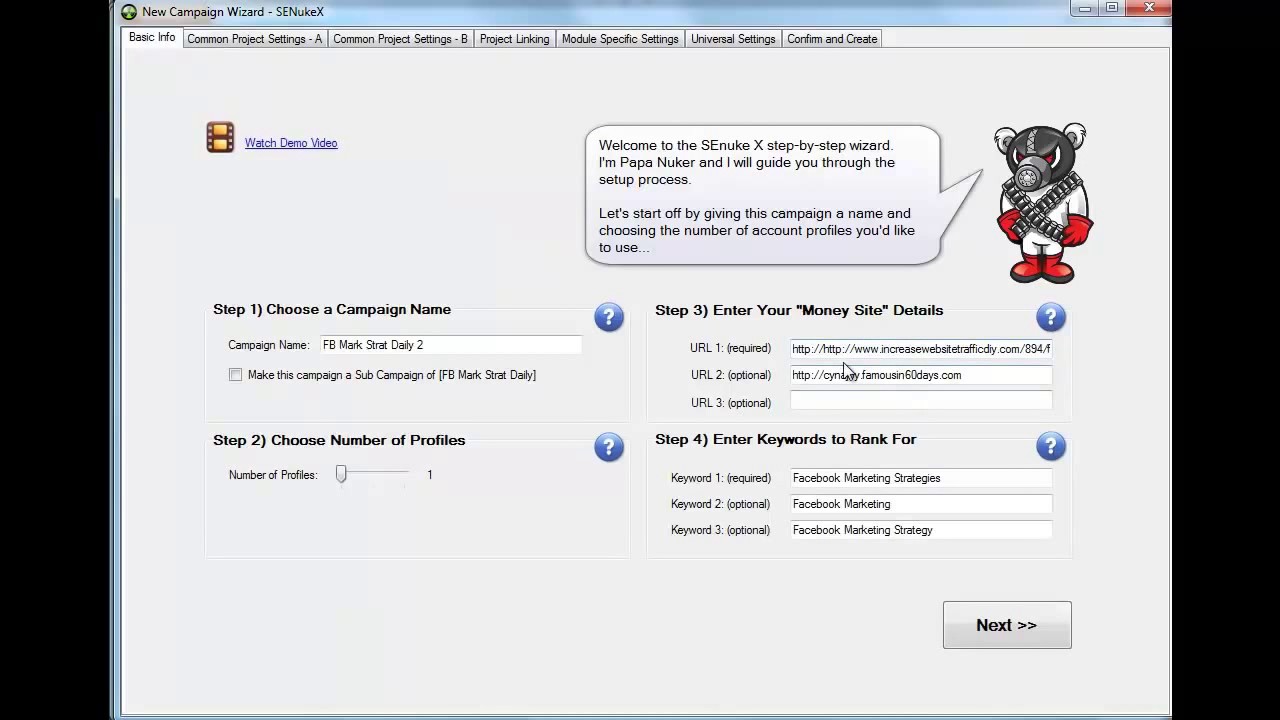Open Common Project Settings - B tab
The width and height of the screenshot is (1280, 720).
click(x=400, y=39)
